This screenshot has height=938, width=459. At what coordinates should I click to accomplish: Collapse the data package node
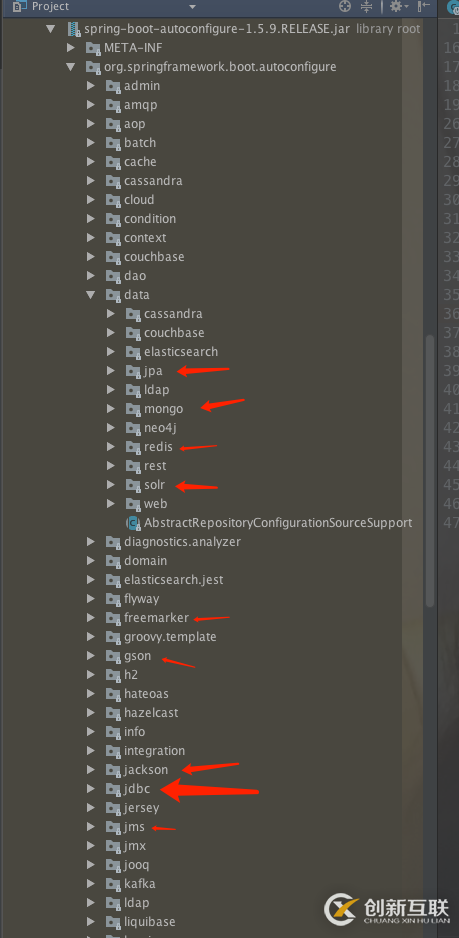pyautogui.click(x=91, y=294)
